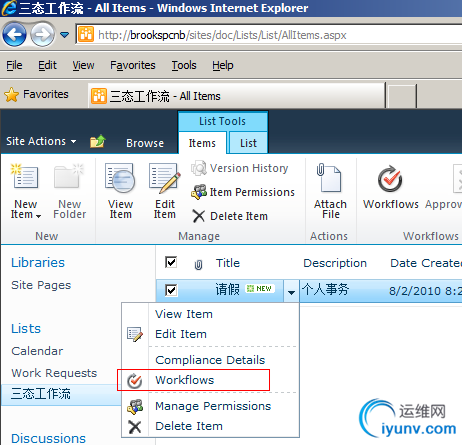Click Version History in the ribbon
Image resolution: width=462 pixels, height=445 pixels.
tap(240, 168)
